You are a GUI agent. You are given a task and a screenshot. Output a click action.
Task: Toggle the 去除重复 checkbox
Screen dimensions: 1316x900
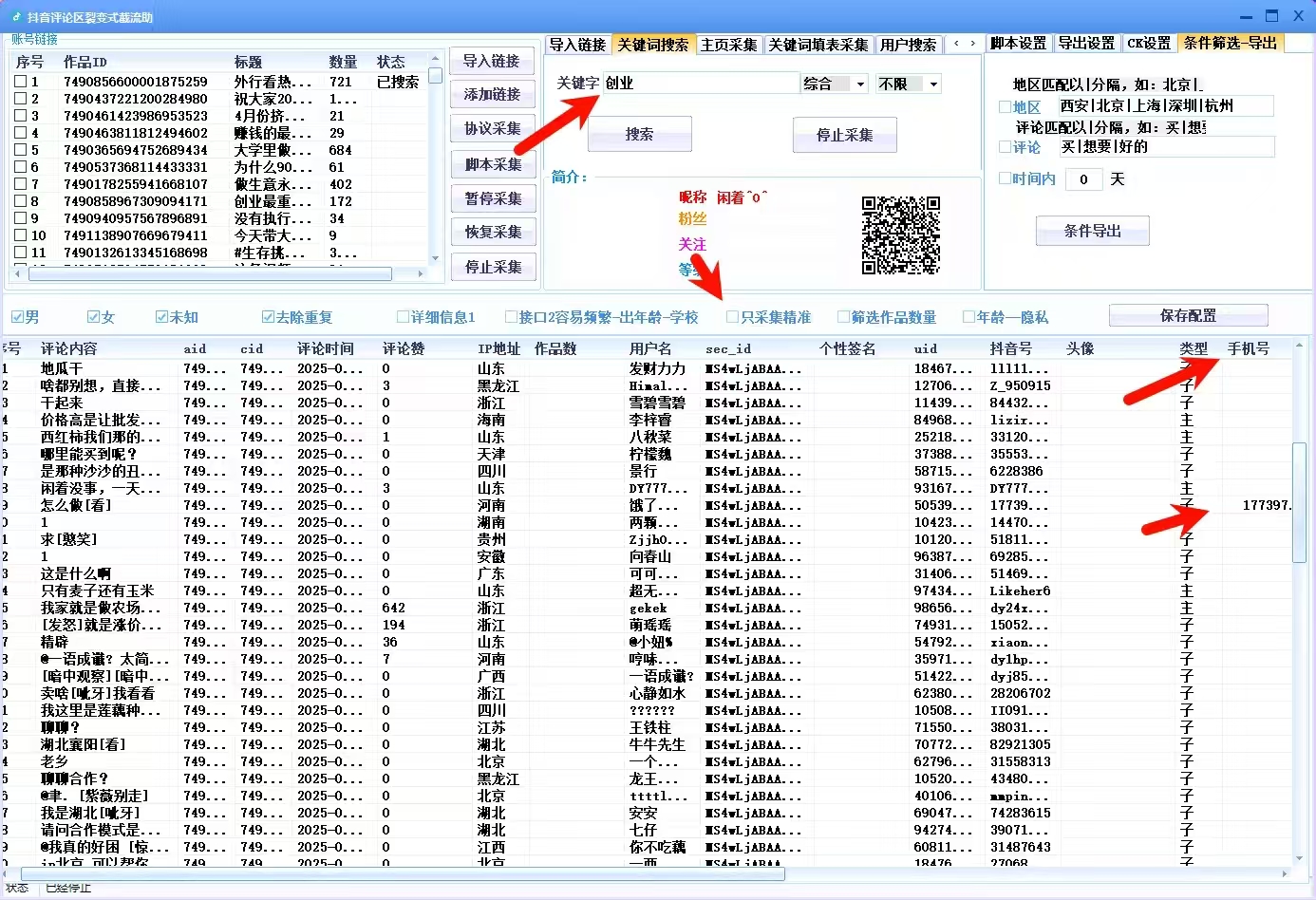(269, 317)
